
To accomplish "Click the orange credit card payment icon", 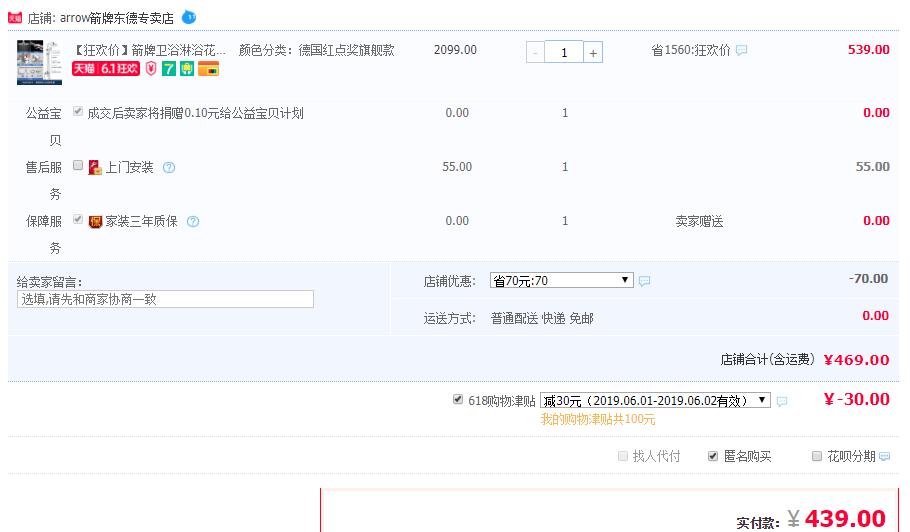I will (208, 68).
